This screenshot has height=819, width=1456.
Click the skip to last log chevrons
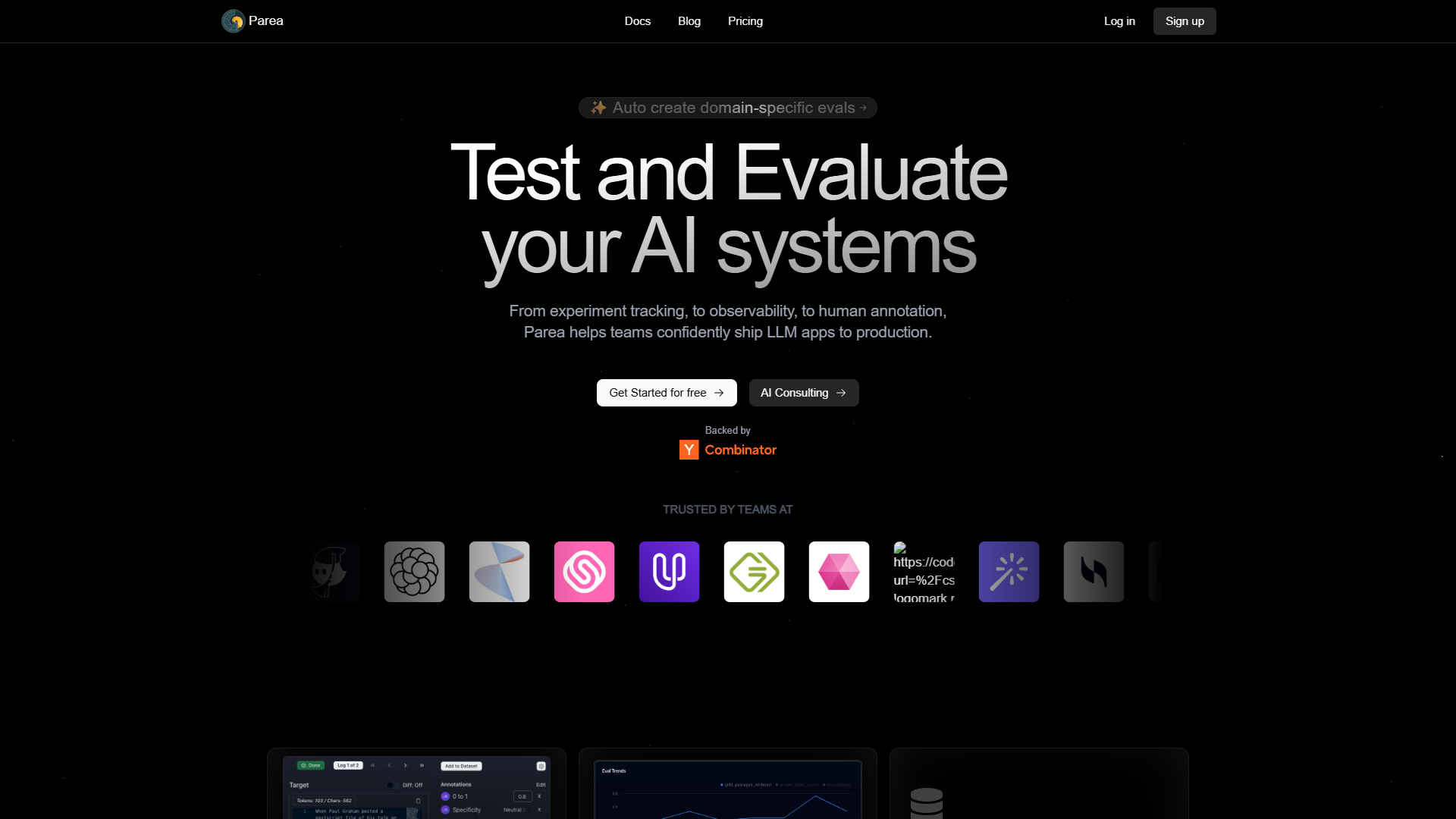[422, 766]
